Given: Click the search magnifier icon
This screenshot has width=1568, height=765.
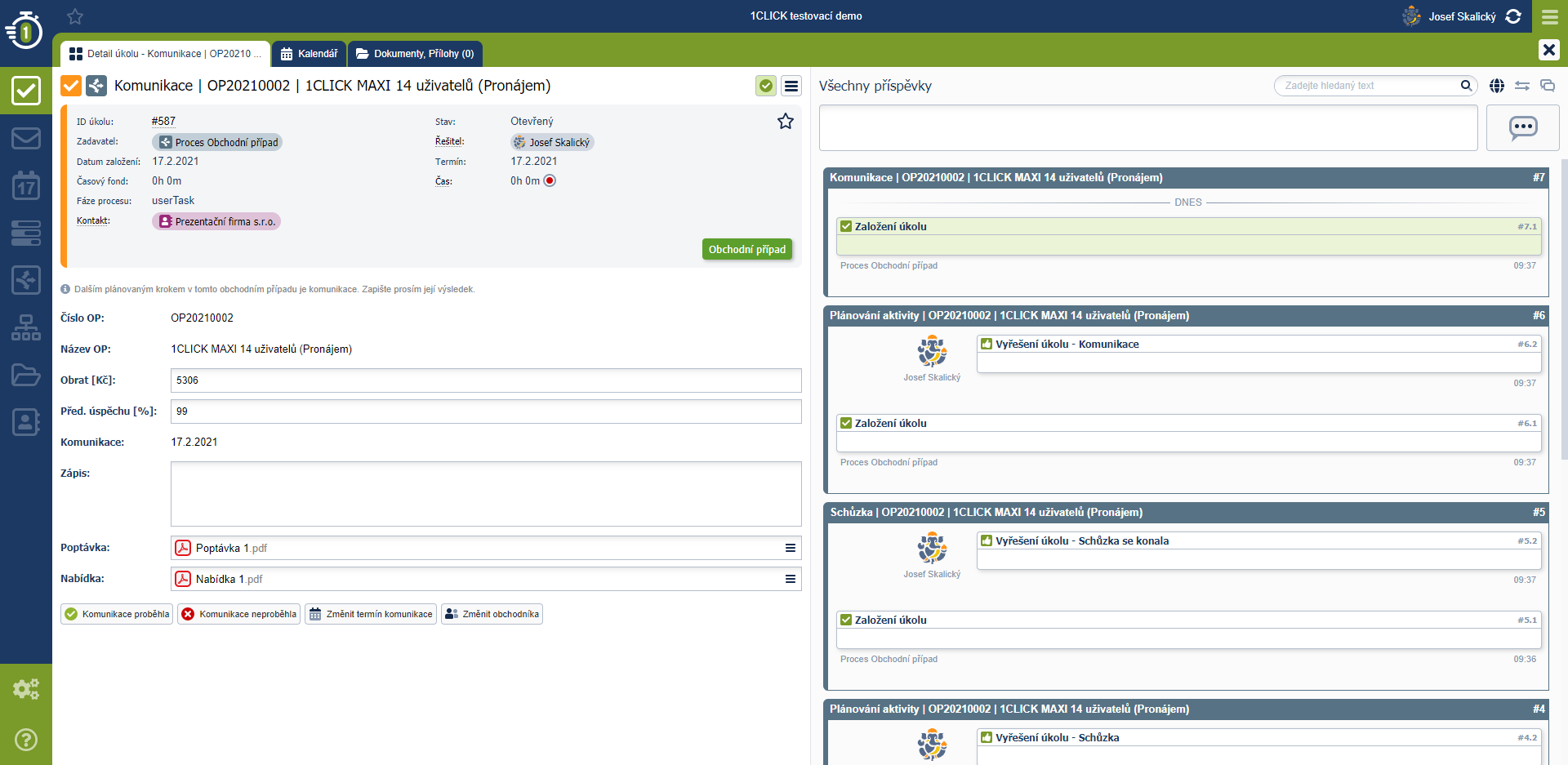Looking at the screenshot, I should (x=1466, y=85).
